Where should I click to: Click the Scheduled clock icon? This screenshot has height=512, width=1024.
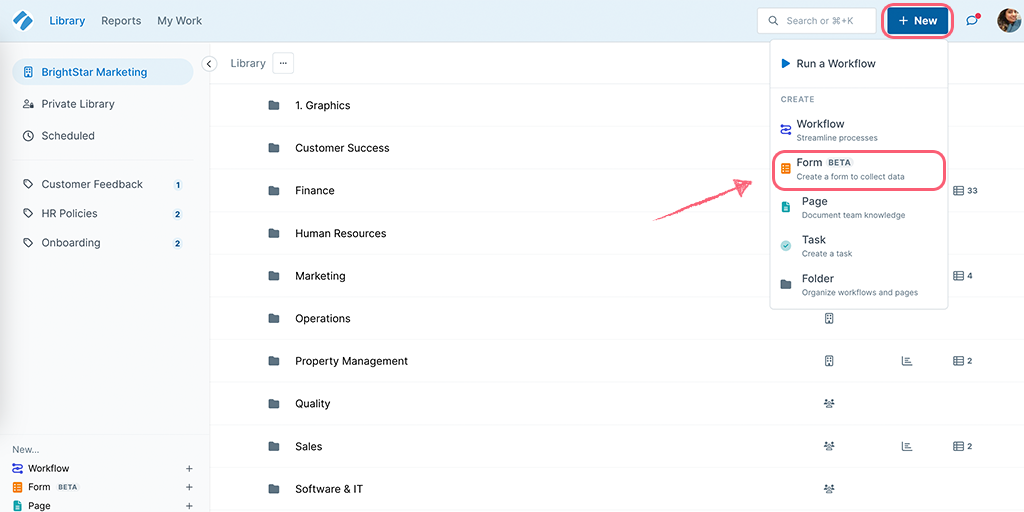coord(28,136)
